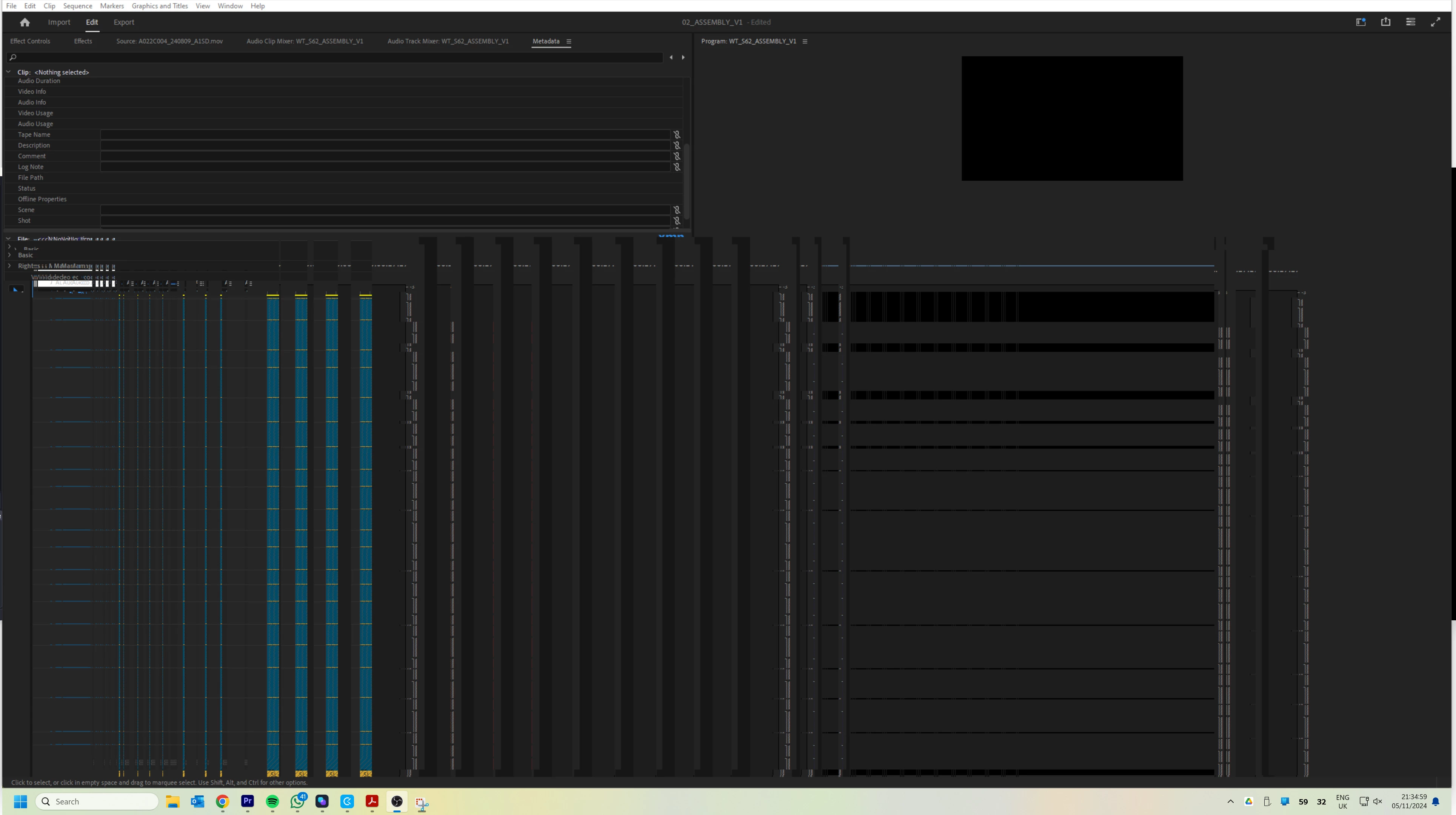Open the Sequence menu
Viewport: 1456px width, 815px height.
coord(77,6)
